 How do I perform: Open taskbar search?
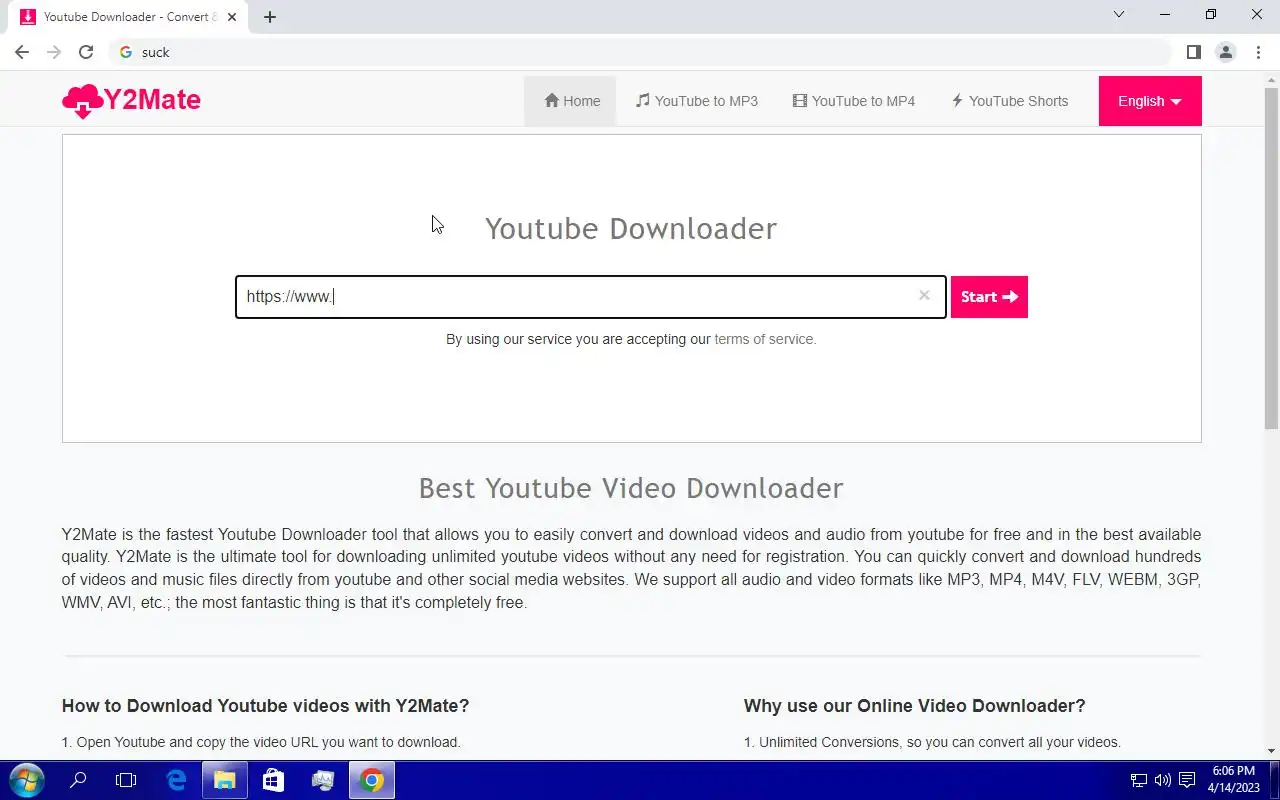click(x=78, y=780)
